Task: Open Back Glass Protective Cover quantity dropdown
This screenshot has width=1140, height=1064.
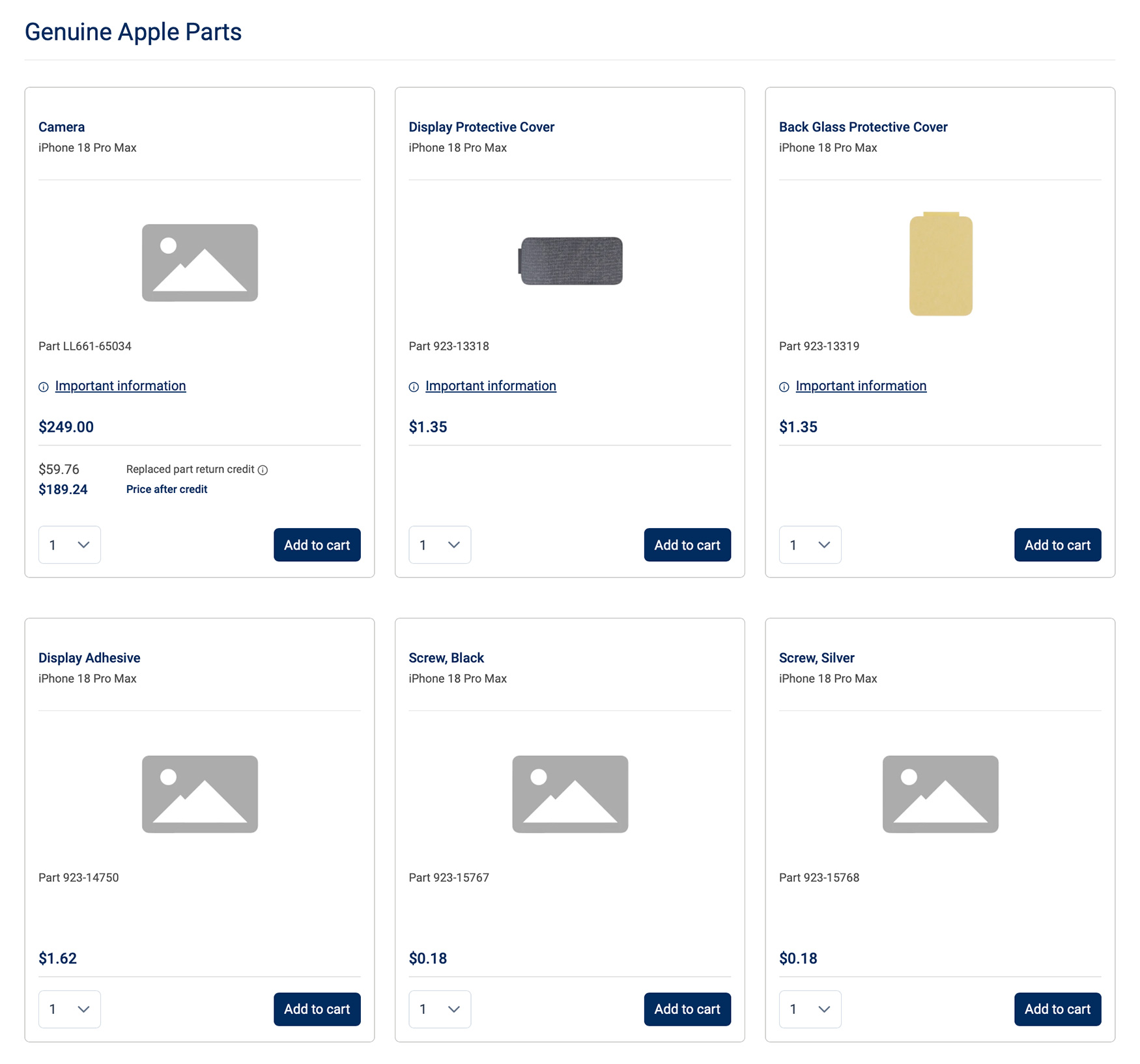Action: [810, 544]
